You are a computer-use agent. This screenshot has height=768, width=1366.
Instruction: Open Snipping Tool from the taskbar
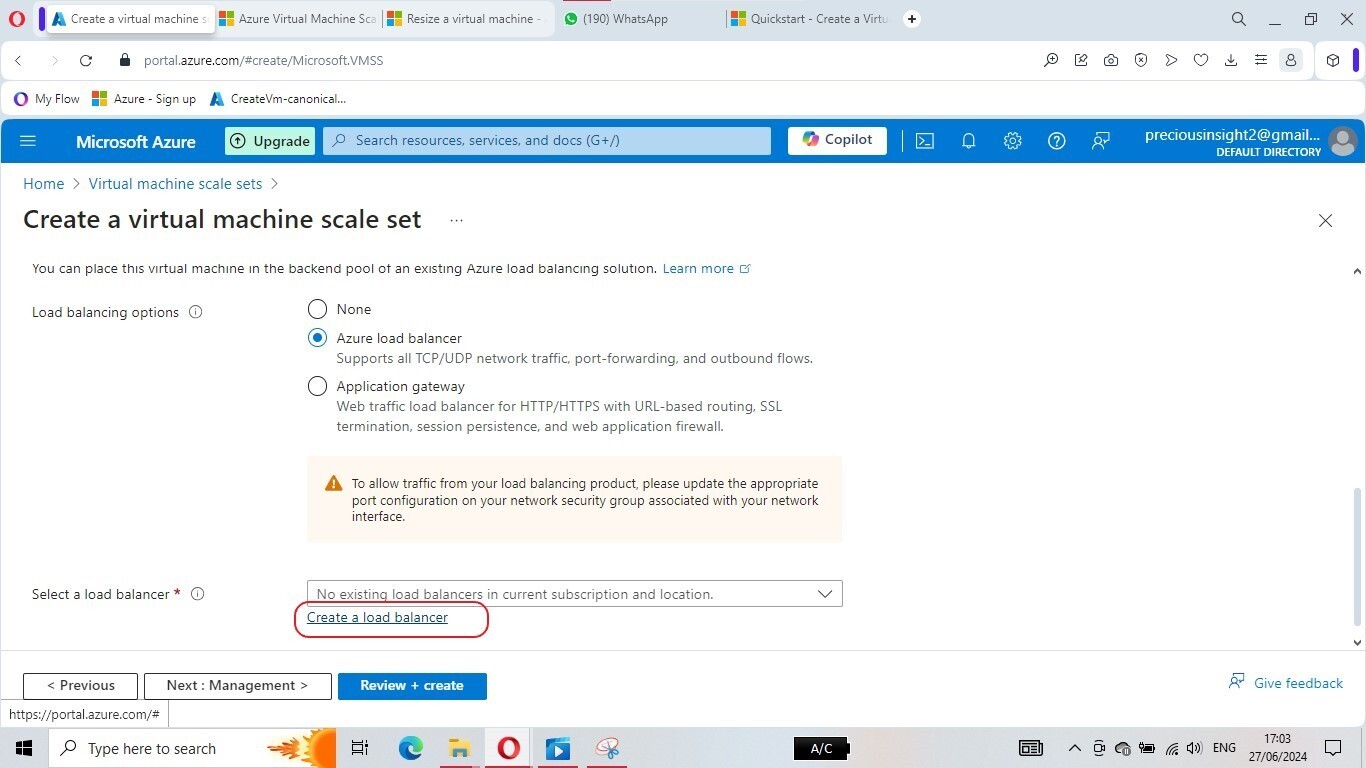click(607, 748)
